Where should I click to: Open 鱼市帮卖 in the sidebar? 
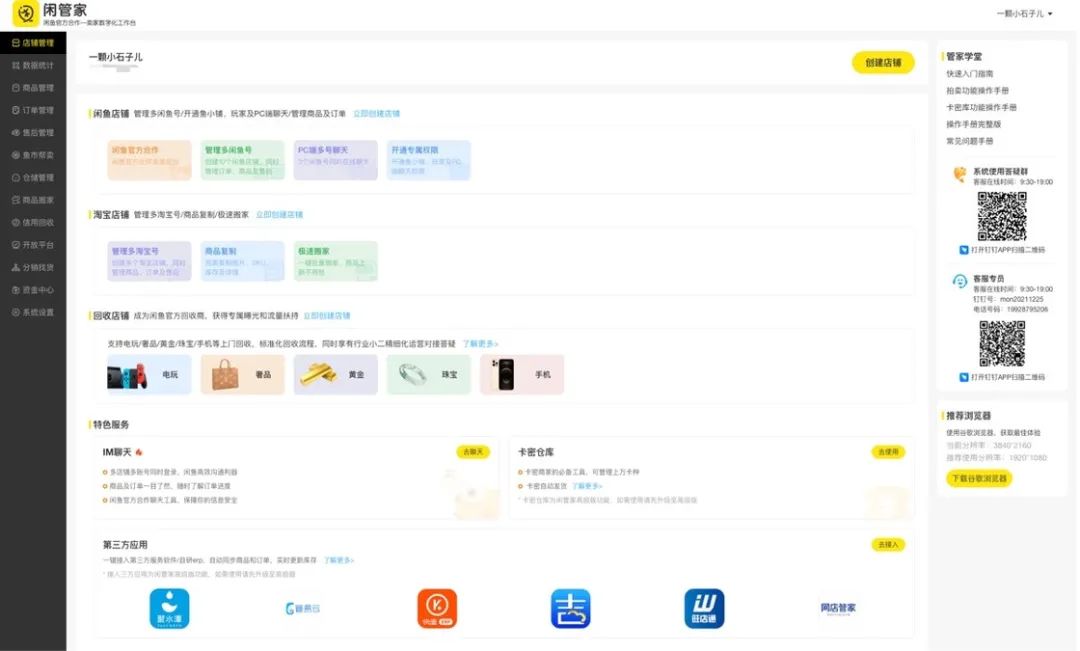(x=33, y=155)
